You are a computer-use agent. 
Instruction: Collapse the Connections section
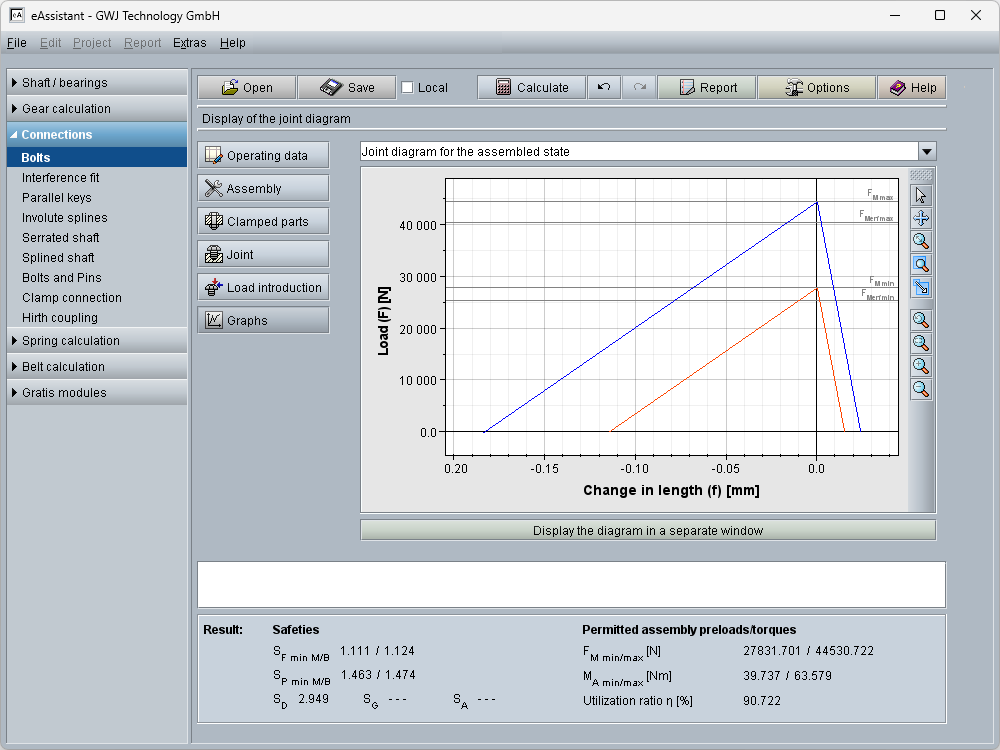pyautogui.click(x=97, y=135)
